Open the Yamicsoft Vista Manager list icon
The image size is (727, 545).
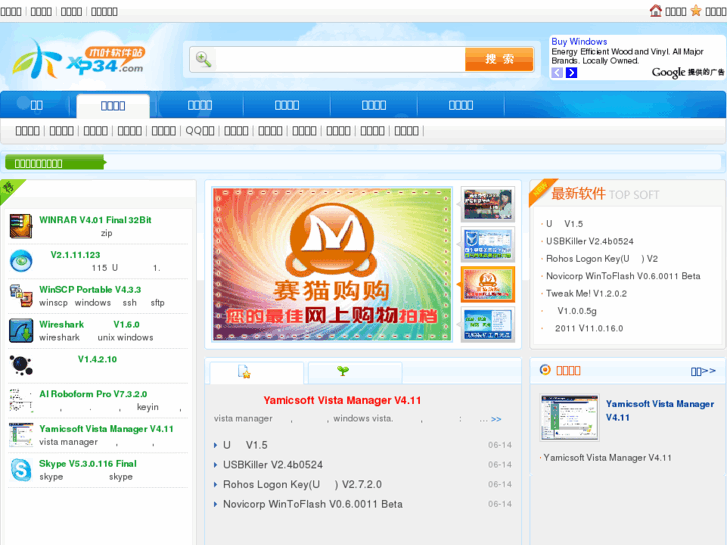click(21, 435)
